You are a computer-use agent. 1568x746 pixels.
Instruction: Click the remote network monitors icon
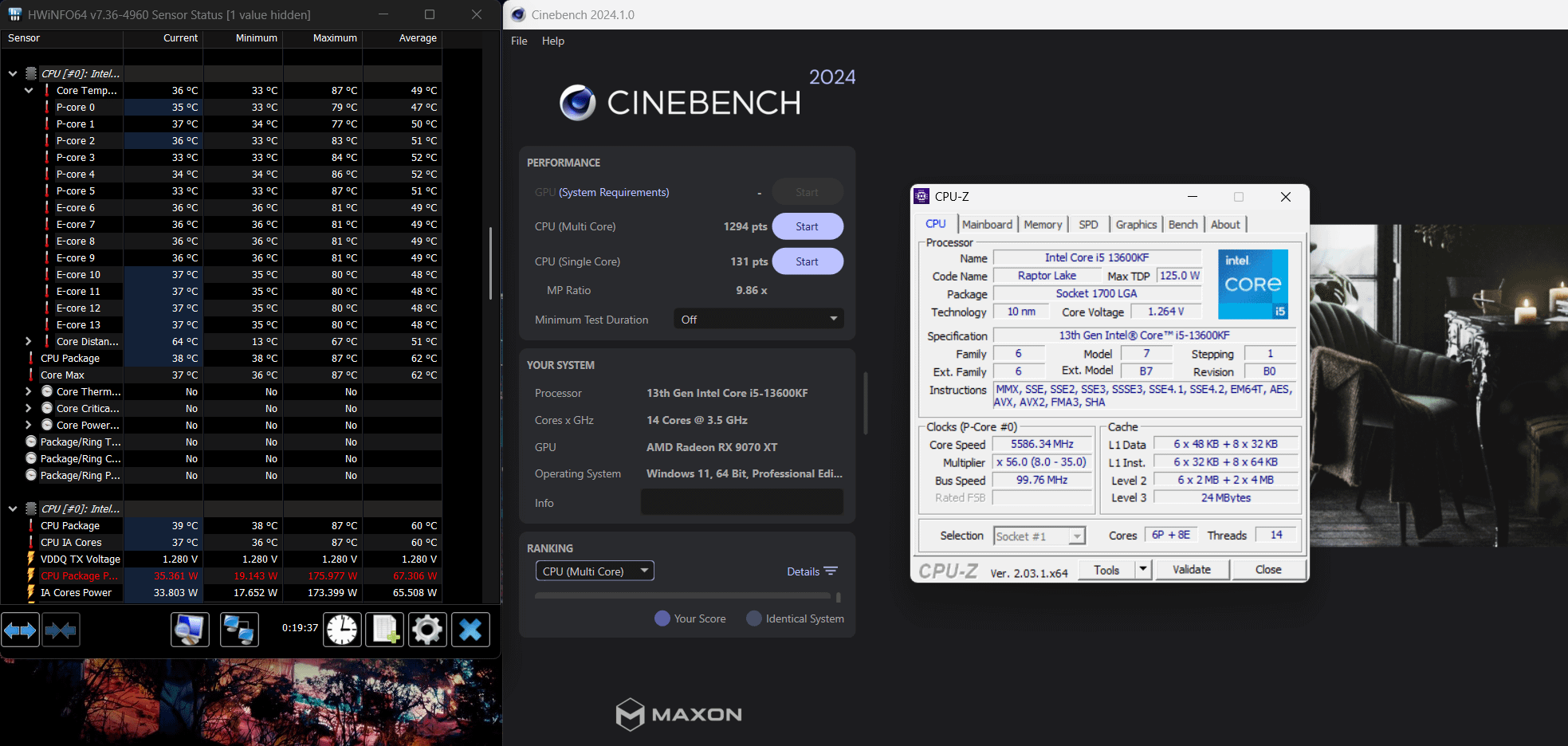(x=239, y=630)
